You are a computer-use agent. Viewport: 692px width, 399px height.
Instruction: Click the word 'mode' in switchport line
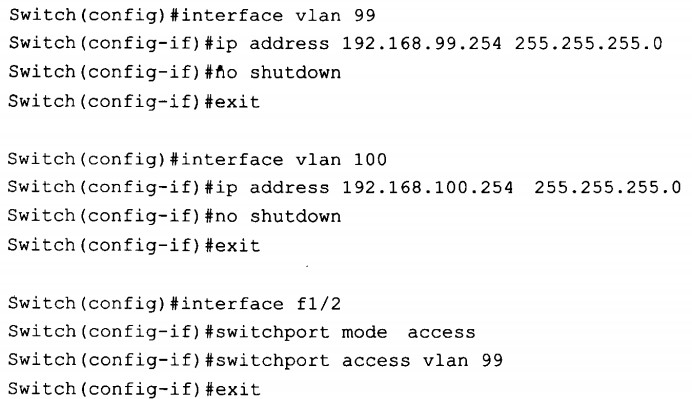pyautogui.click(x=364, y=332)
